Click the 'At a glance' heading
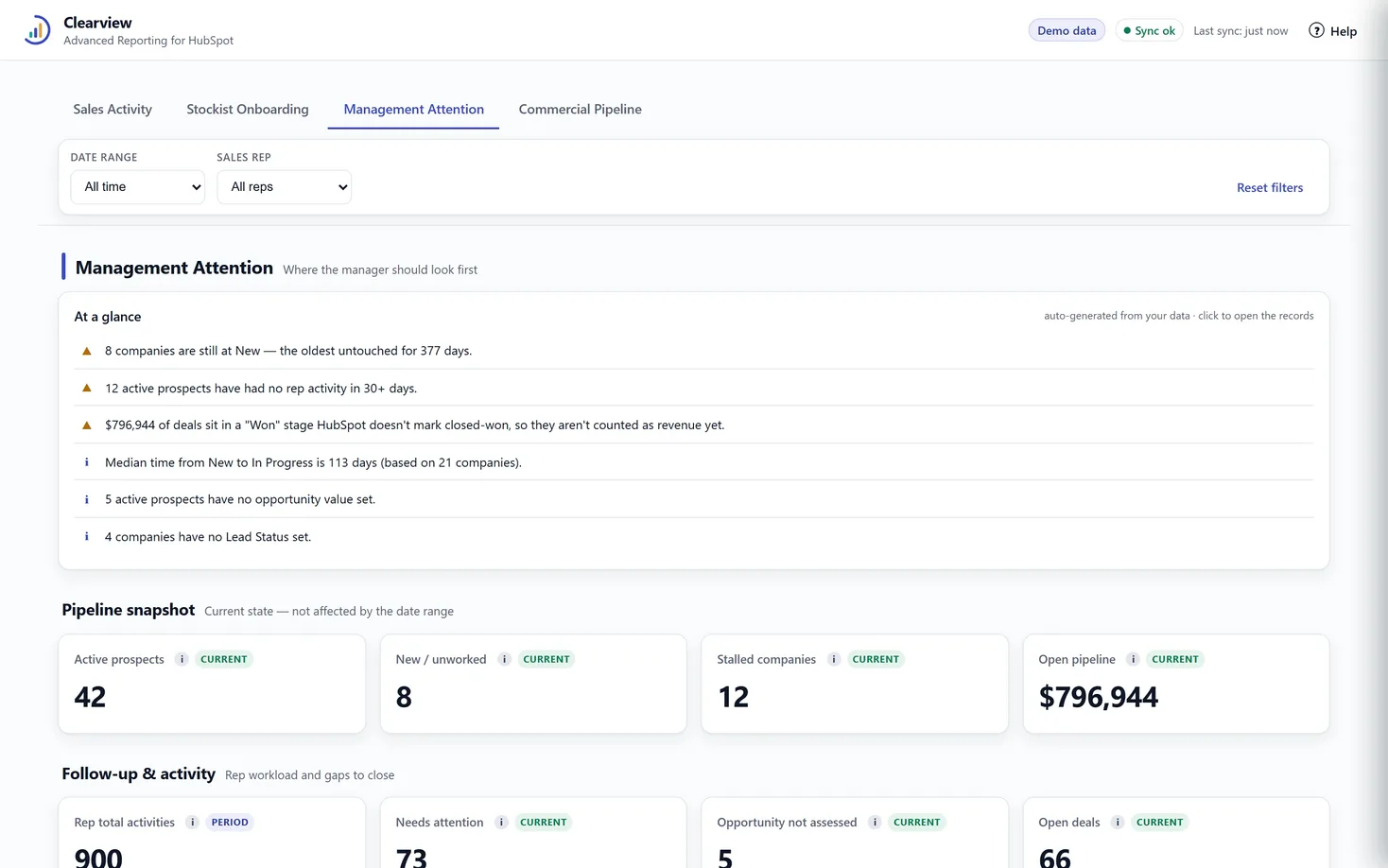The height and width of the screenshot is (868, 1388). tap(108, 317)
